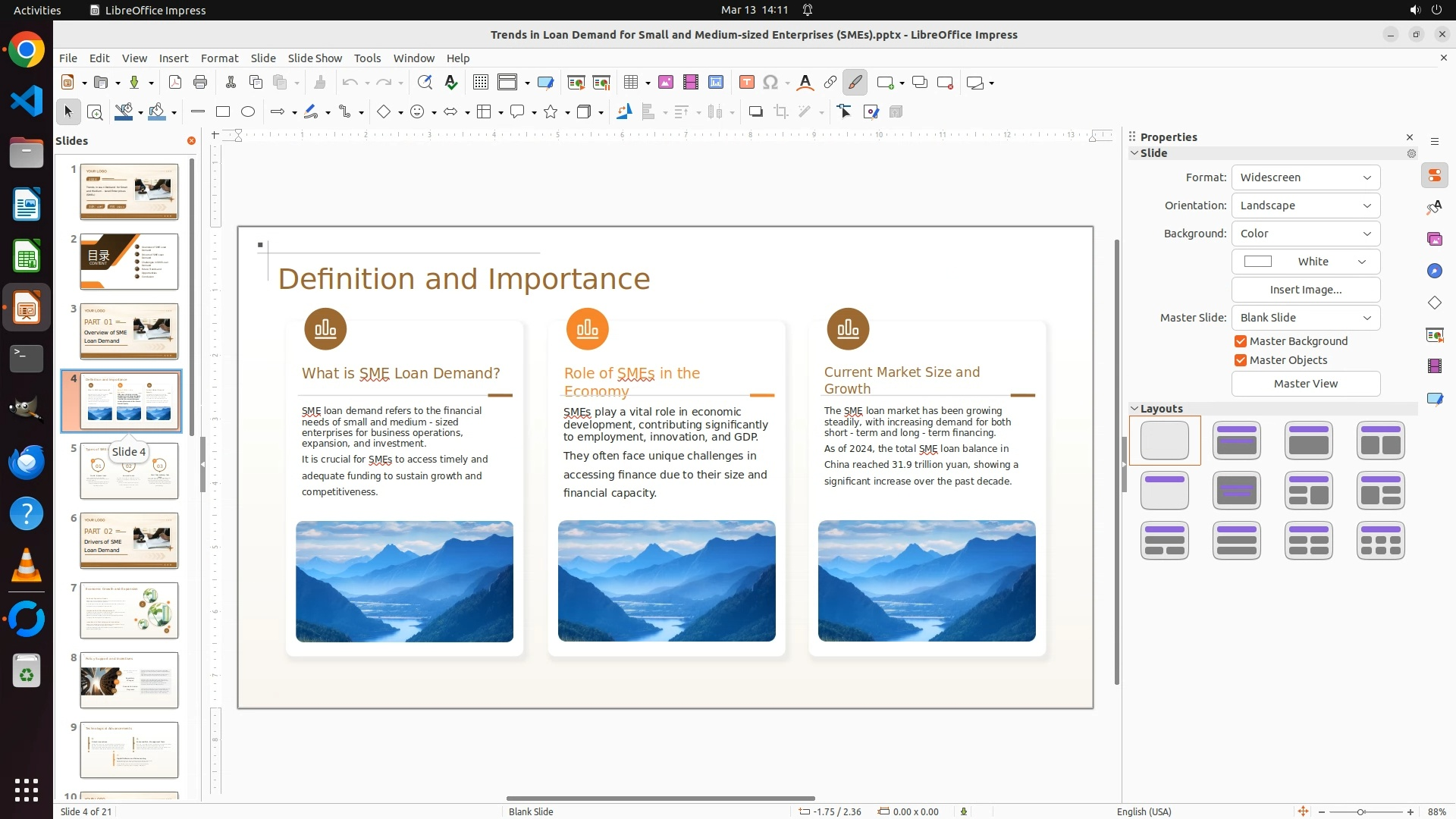Click the Print icon in toolbar
The height and width of the screenshot is (819, 1456).
tap(200, 83)
